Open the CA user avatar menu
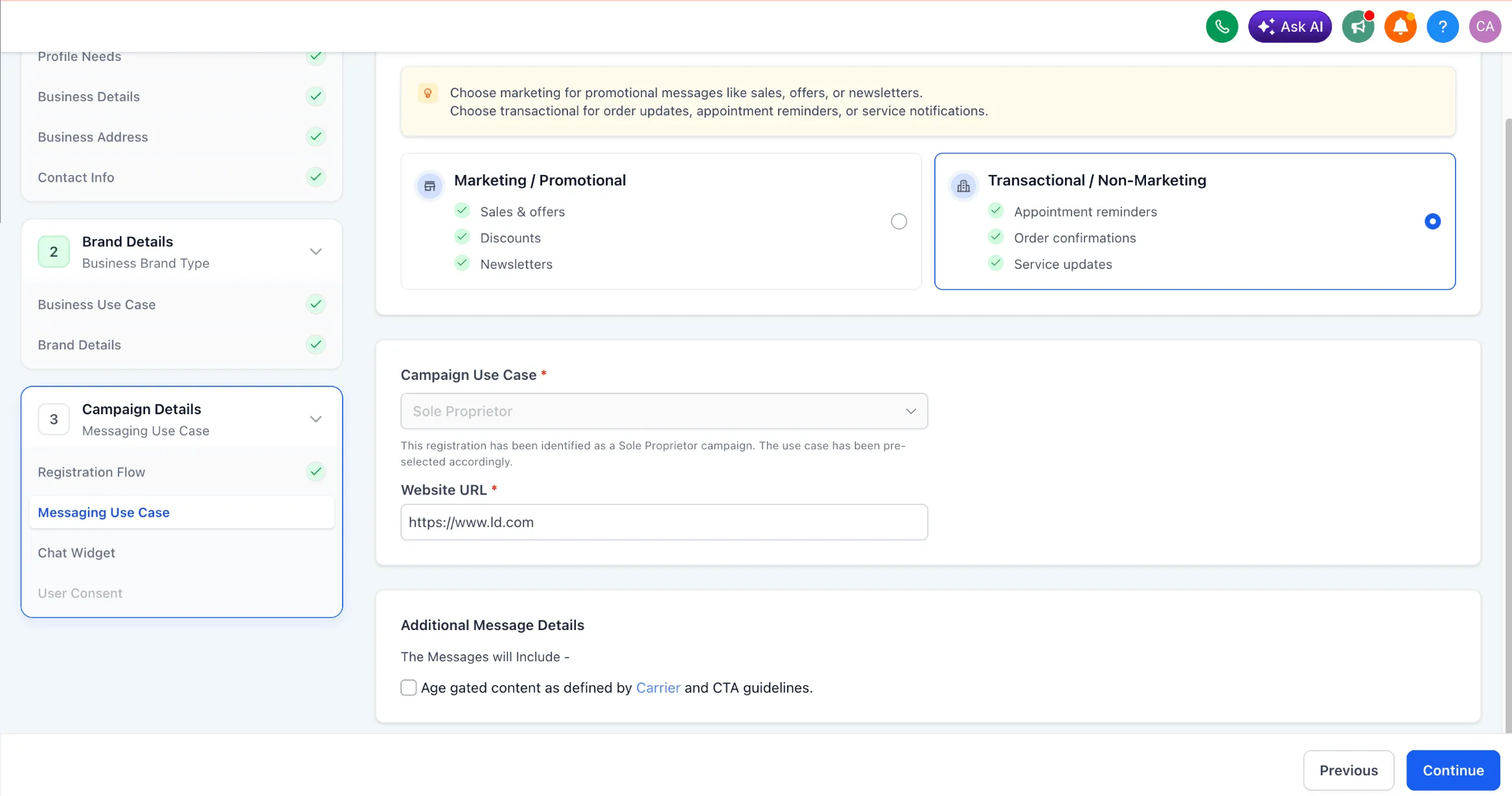The image size is (1512, 796). 1485,27
